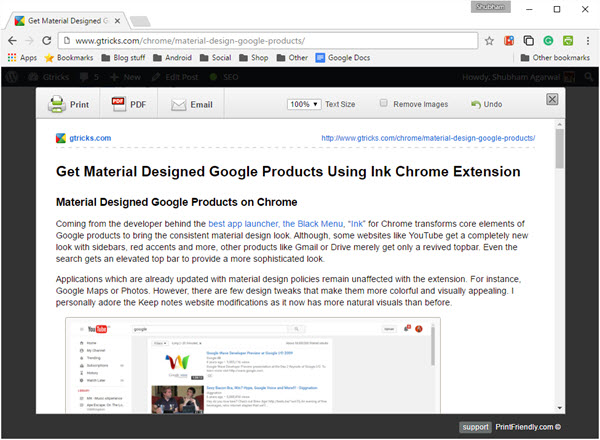Viewport: 600px width, 440px height.
Task: Click the YouTube screenshot thumbnail in article
Action: (x=253, y=365)
